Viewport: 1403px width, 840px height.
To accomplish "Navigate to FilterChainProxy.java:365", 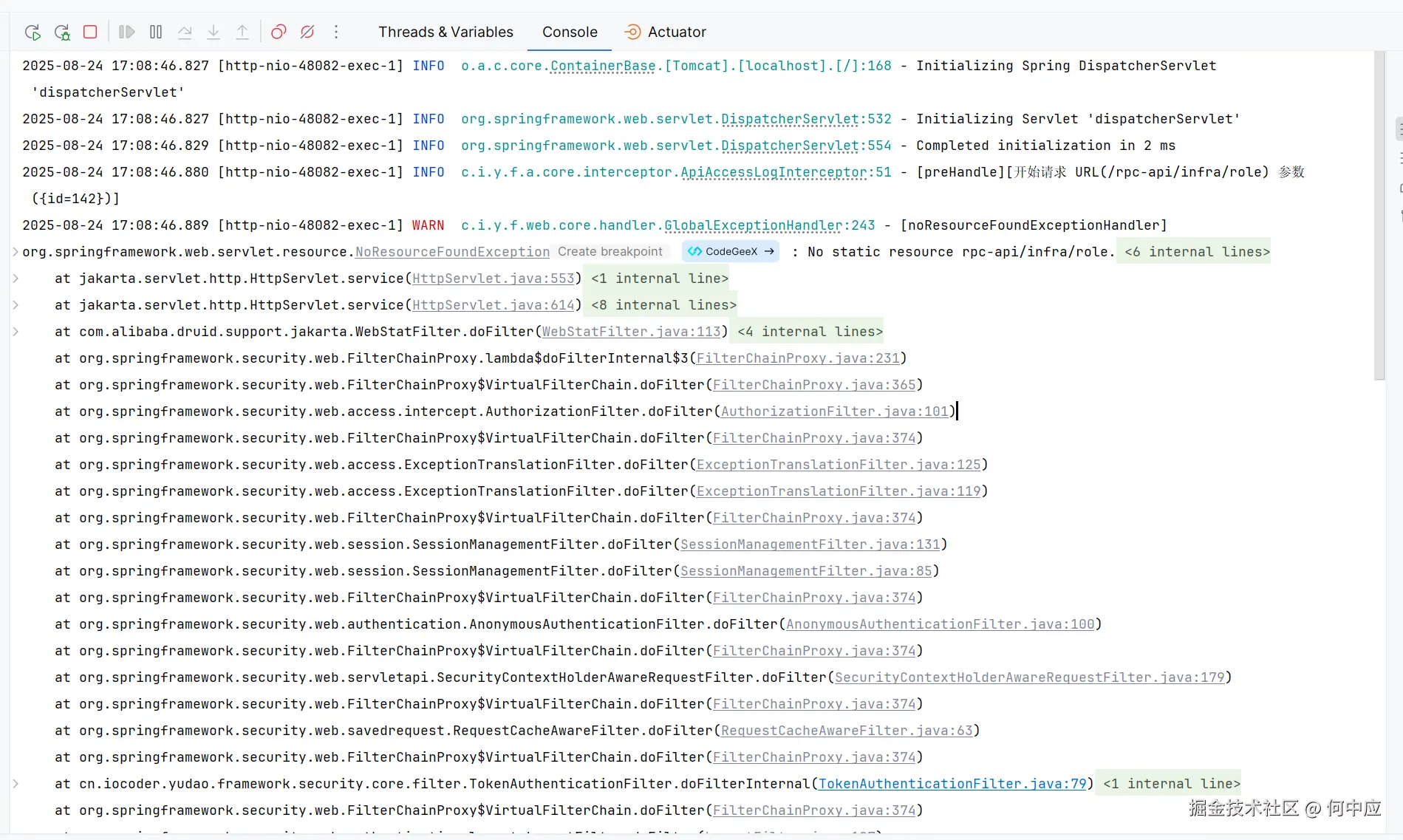I will pyautogui.click(x=814, y=385).
